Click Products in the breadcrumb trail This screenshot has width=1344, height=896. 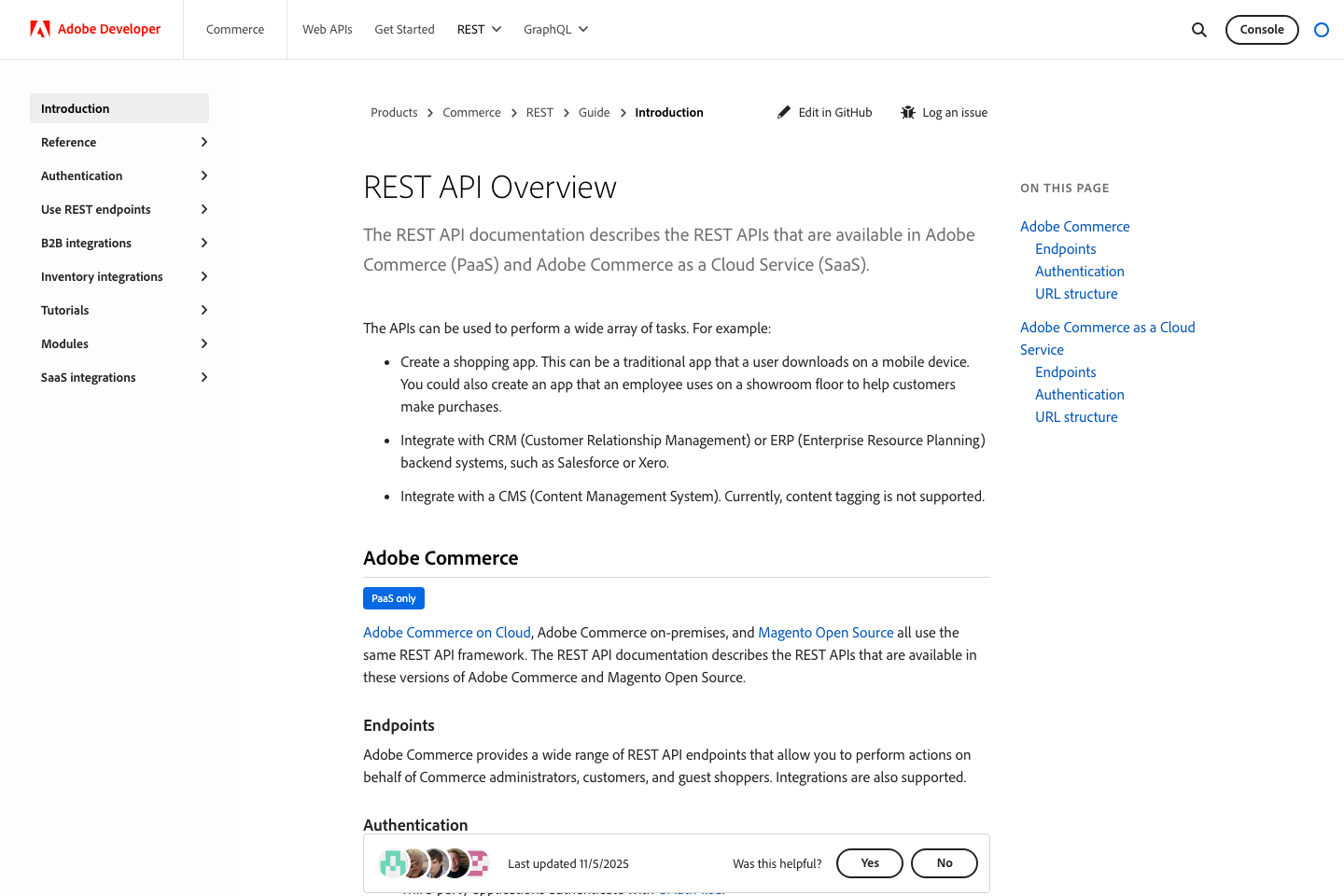pyautogui.click(x=394, y=112)
